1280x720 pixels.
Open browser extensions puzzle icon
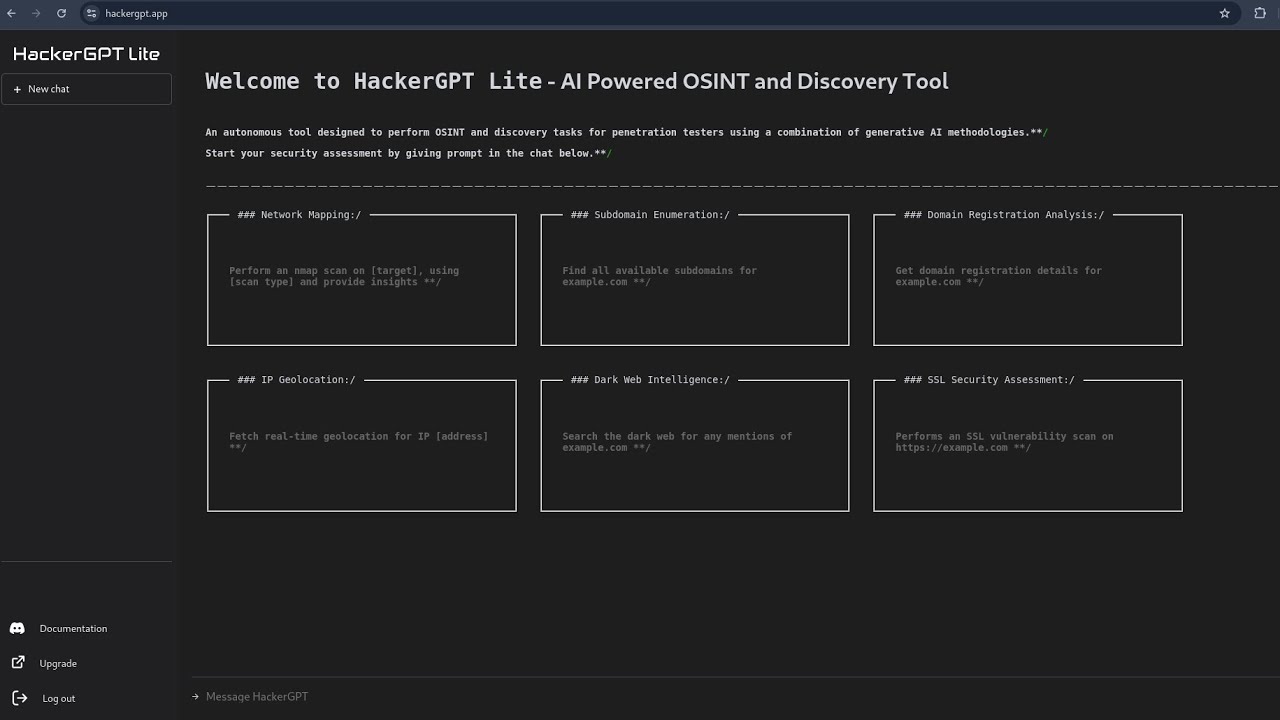1260,13
